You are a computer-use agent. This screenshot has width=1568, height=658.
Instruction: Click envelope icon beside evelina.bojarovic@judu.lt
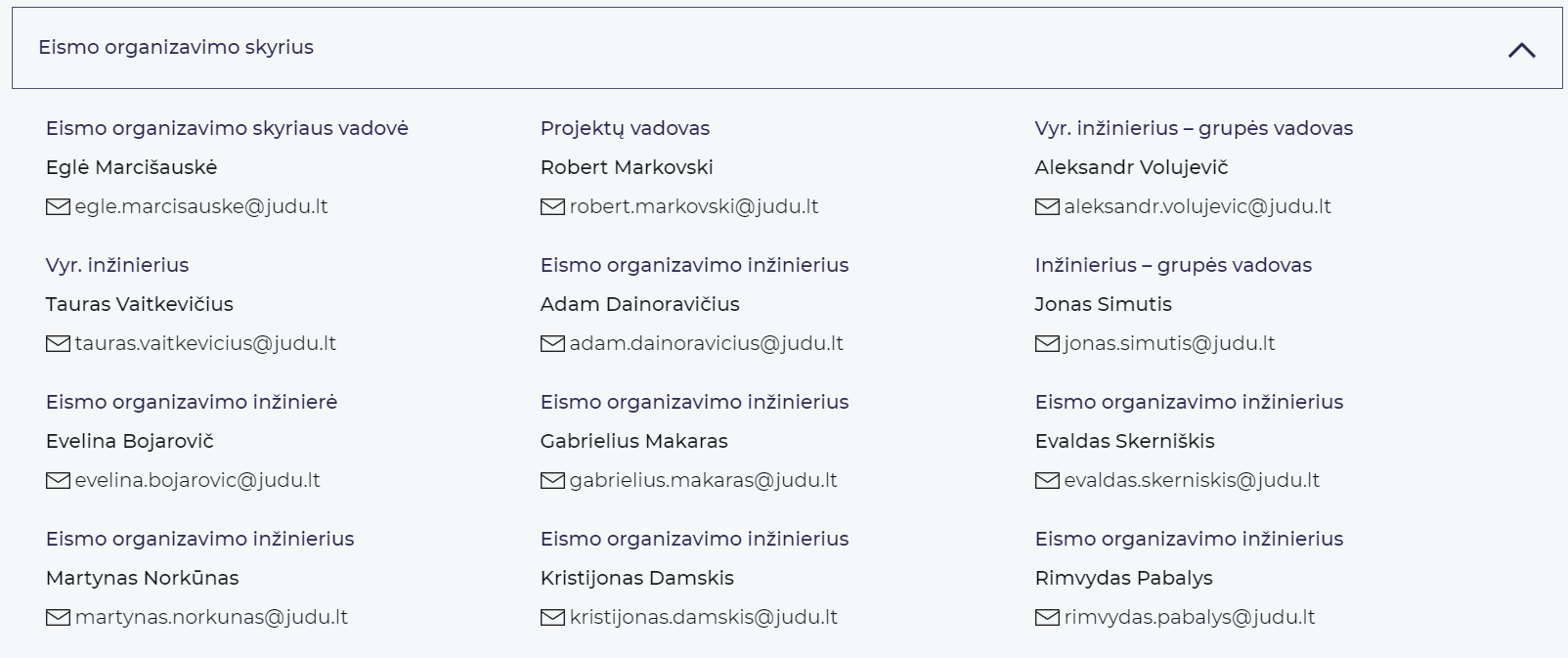coord(58,481)
